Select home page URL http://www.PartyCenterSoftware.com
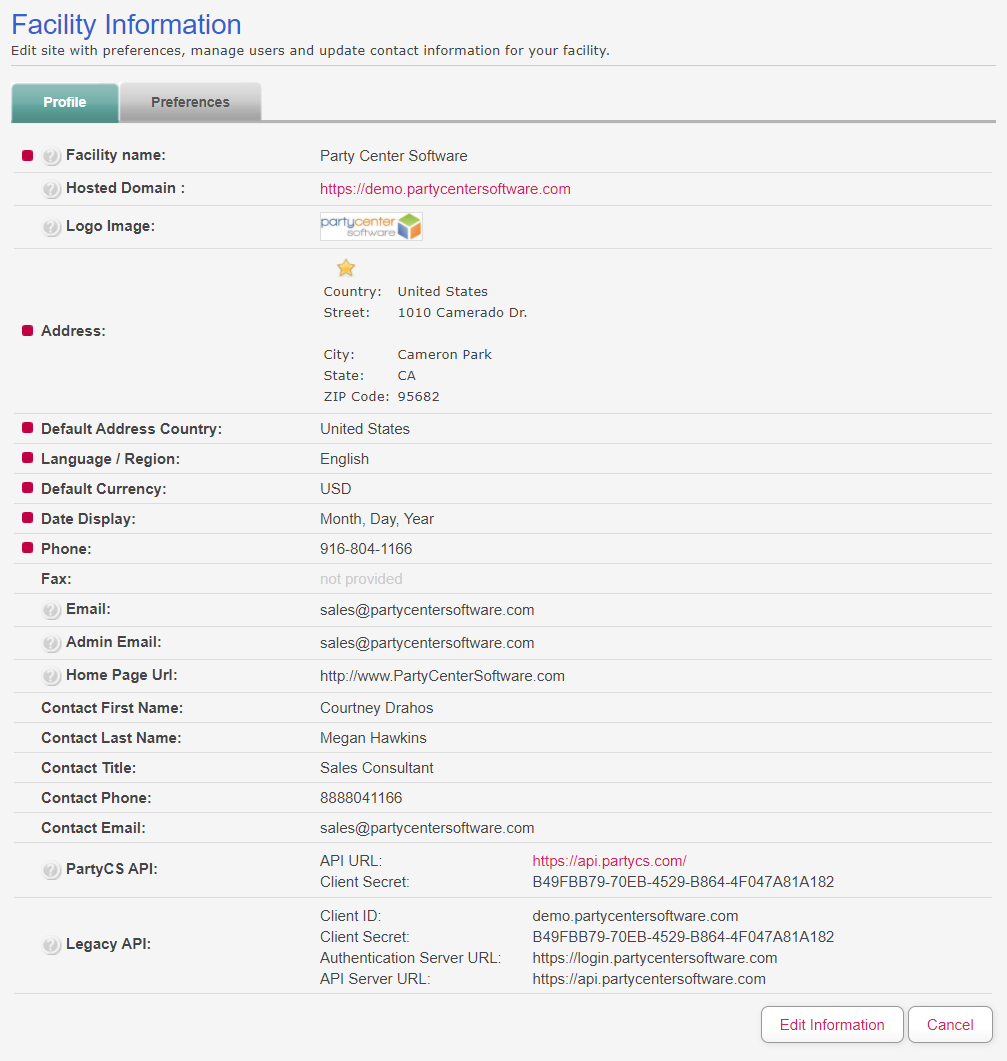Screen dimensions: 1007x1061 [x=443, y=676]
